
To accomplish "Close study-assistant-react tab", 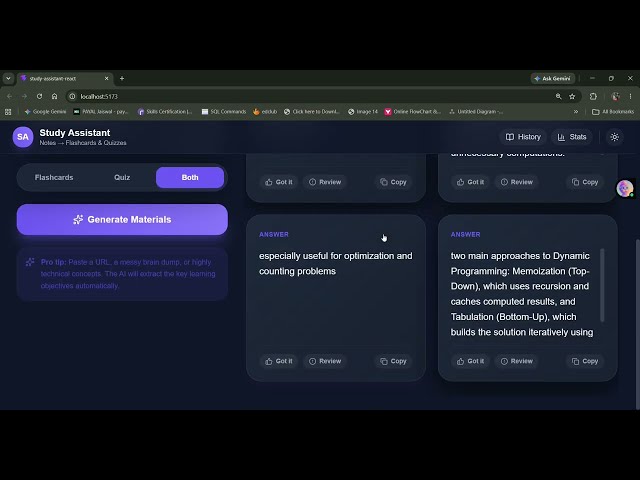I will [107, 78].
